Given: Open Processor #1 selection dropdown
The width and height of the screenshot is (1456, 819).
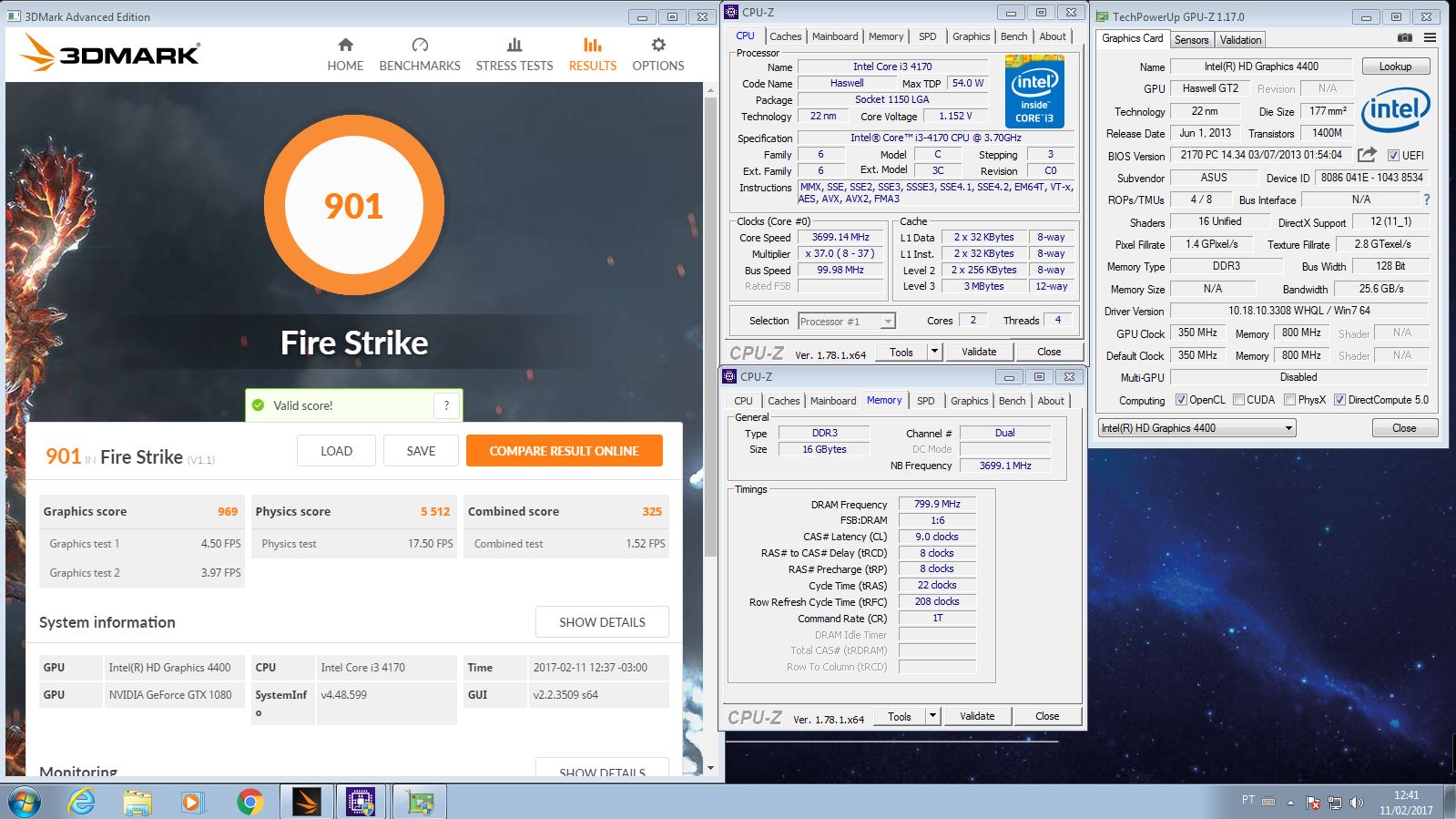Looking at the screenshot, I should pyautogui.click(x=847, y=321).
